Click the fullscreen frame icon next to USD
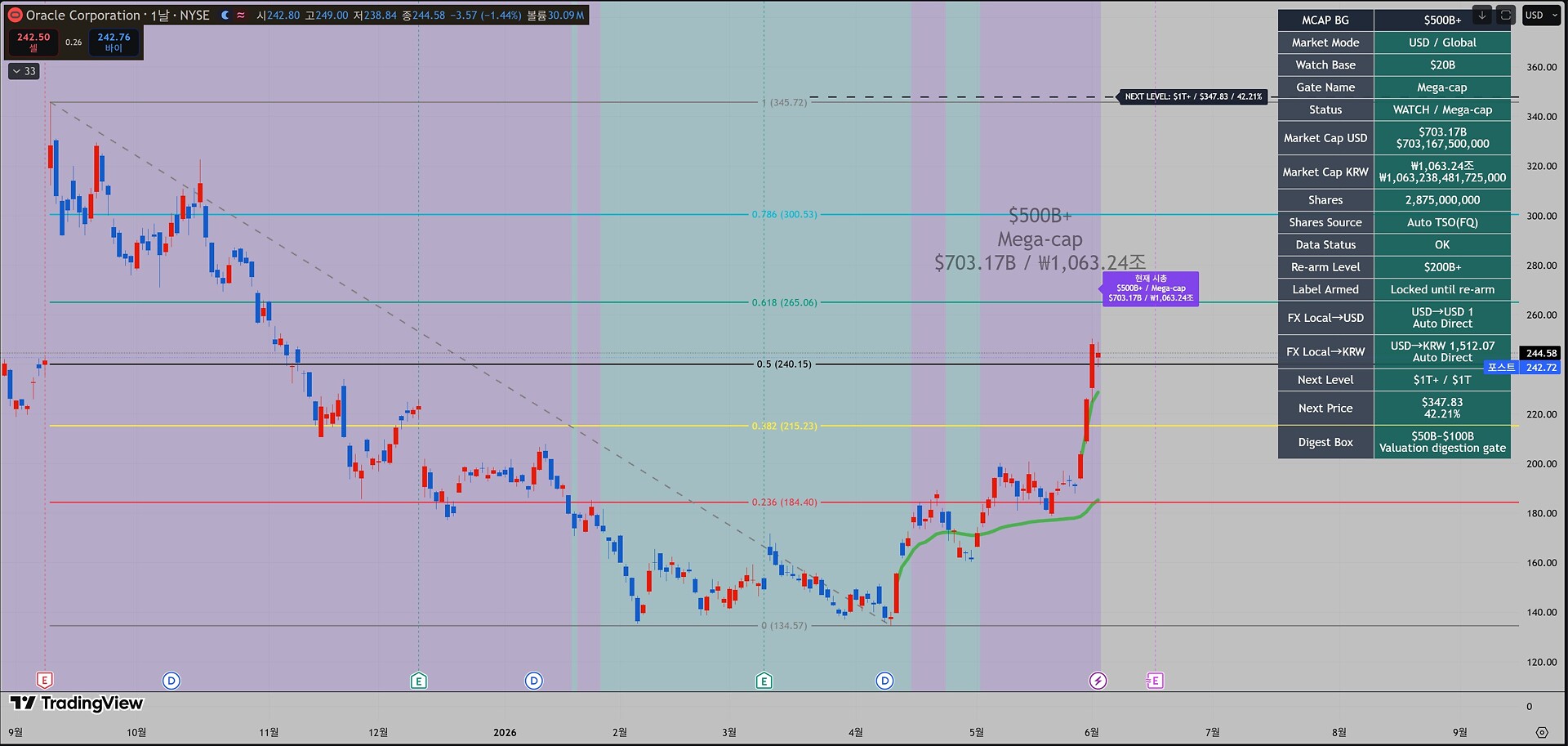The image size is (1568, 746). 1506,15
